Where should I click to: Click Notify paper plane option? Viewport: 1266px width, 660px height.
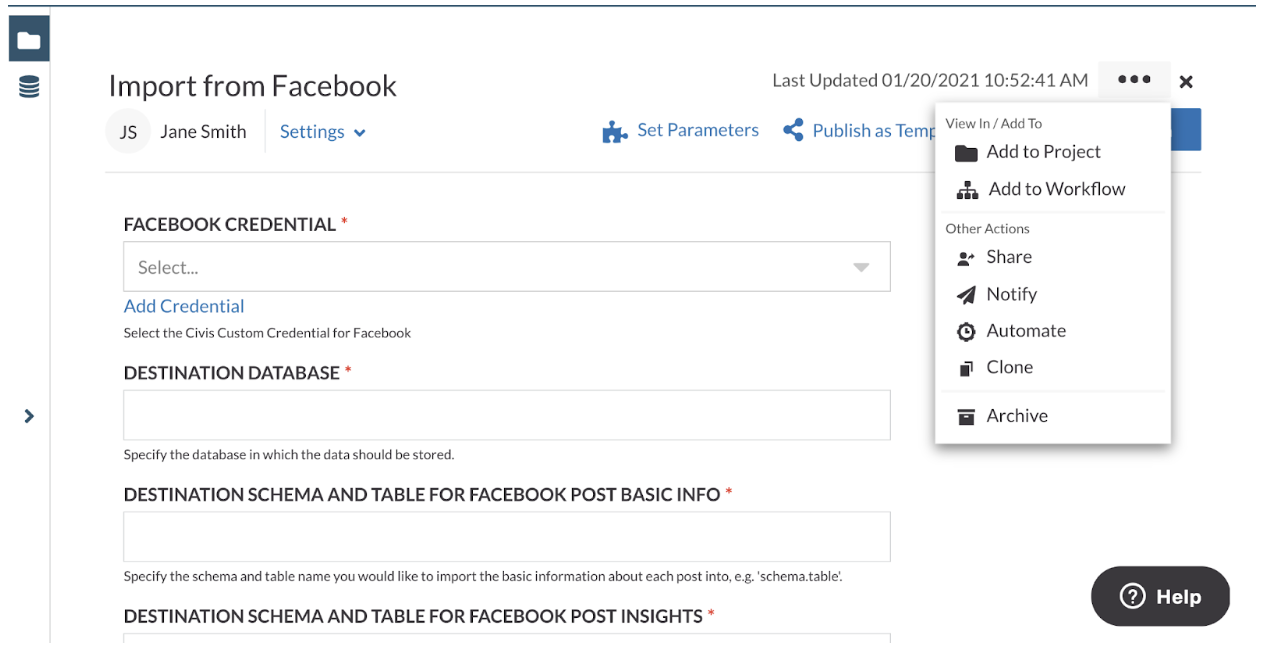[1010, 294]
